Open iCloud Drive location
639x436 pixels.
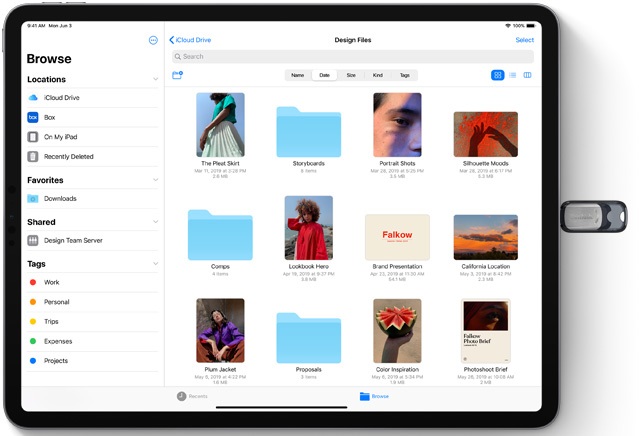62,98
